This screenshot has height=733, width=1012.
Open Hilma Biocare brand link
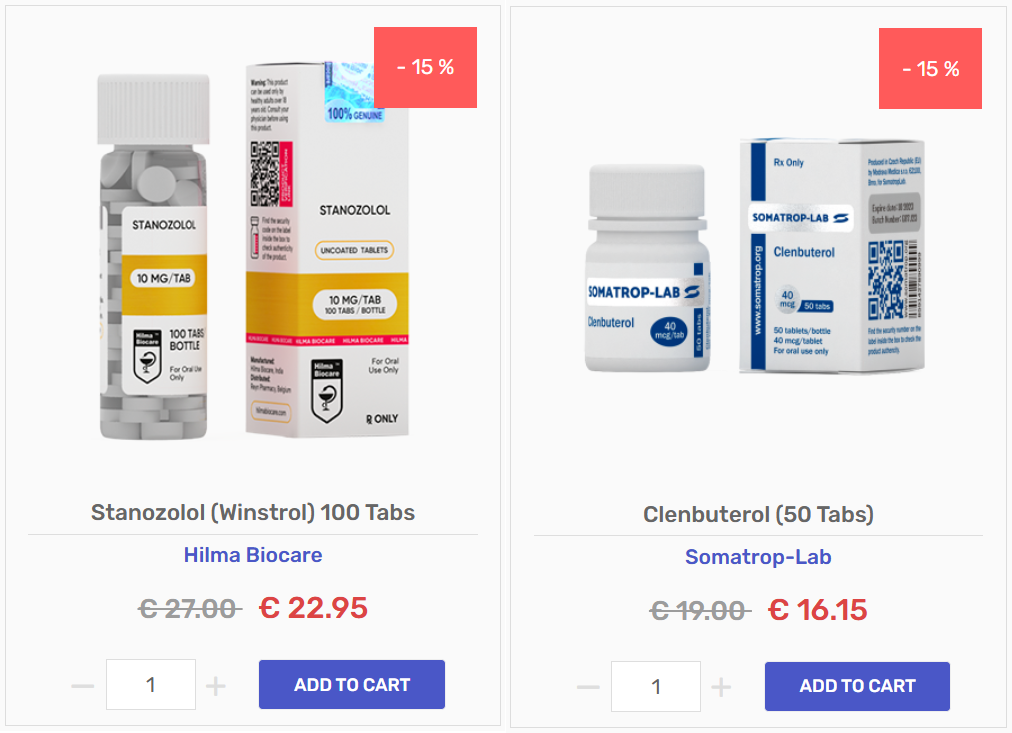(x=253, y=555)
